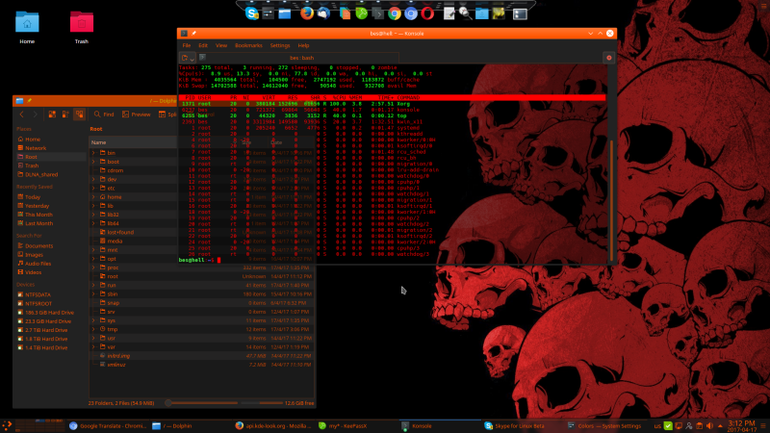This screenshot has height=433, width=770.
Task: Open Edit menu in Konsole
Action: (203, 46)
